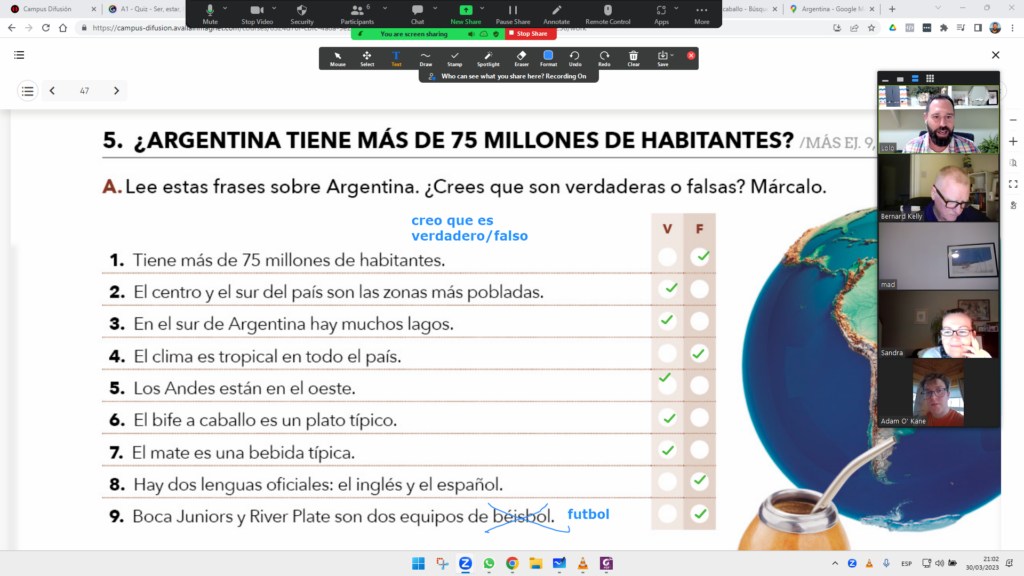The height and width of the screenshot is (576, 1024).
Task: Mark sentence 6 as Falso
Action: [699, 417]
